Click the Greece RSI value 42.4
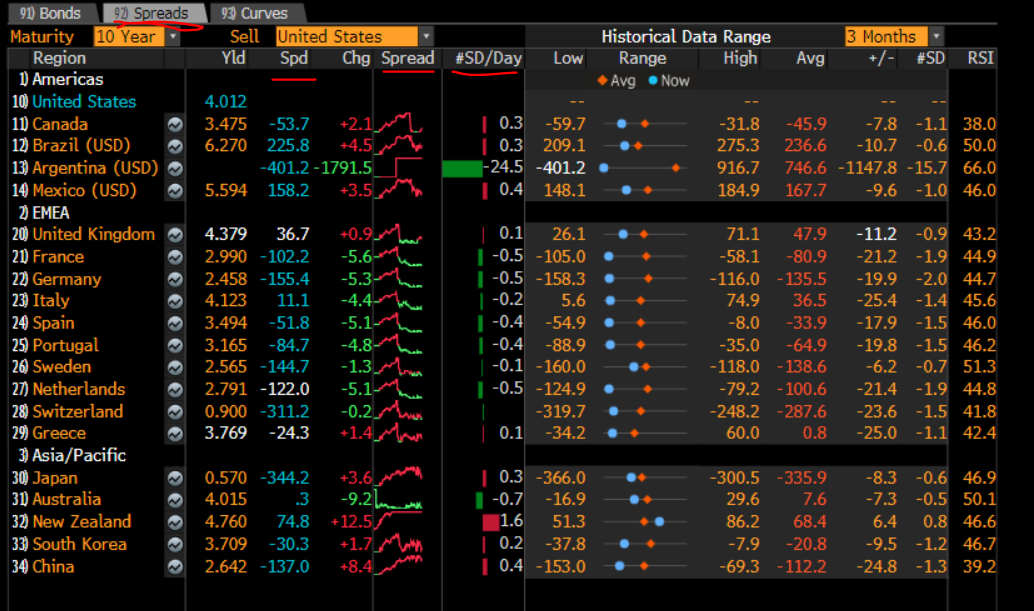The image size is (1034, 611). point(979,434)
